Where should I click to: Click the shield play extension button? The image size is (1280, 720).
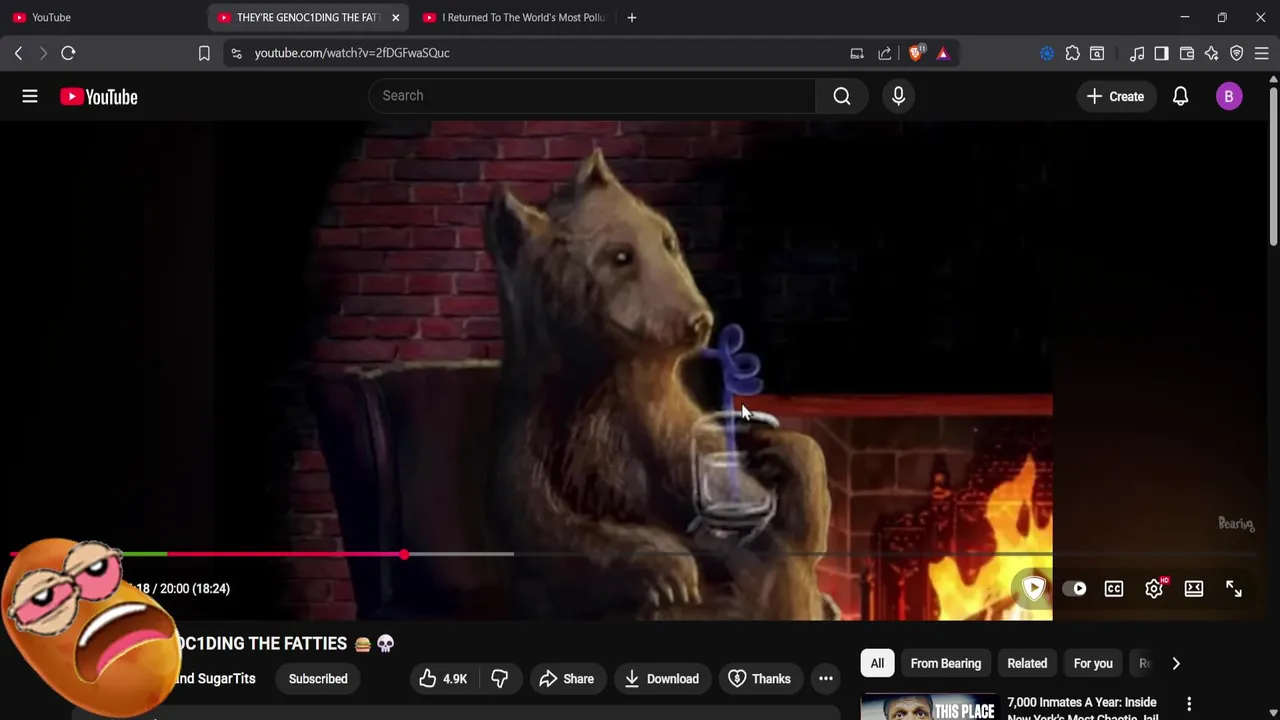coord(1034,588)
